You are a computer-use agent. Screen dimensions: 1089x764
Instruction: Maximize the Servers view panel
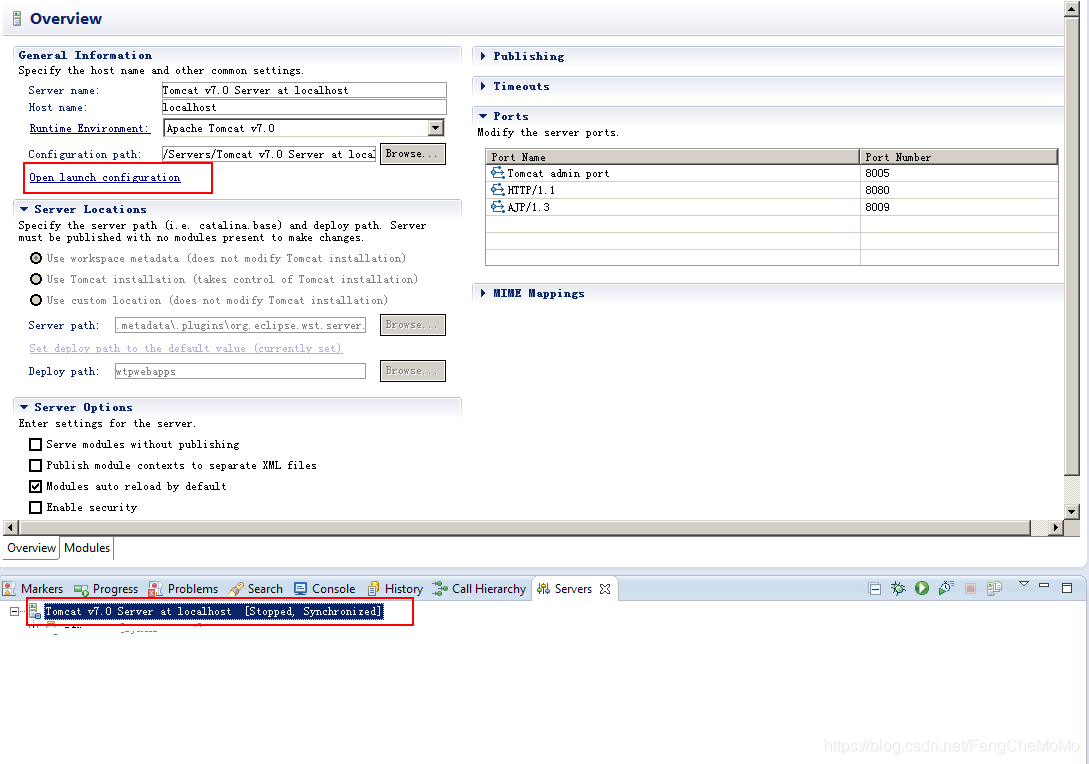point(1067,588)
